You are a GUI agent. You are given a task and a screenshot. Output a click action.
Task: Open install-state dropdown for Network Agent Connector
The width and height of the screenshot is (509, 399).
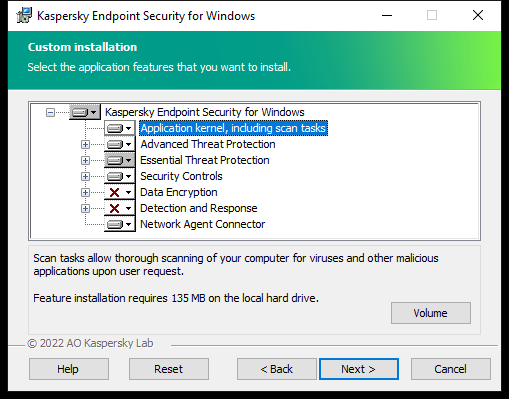120,224
